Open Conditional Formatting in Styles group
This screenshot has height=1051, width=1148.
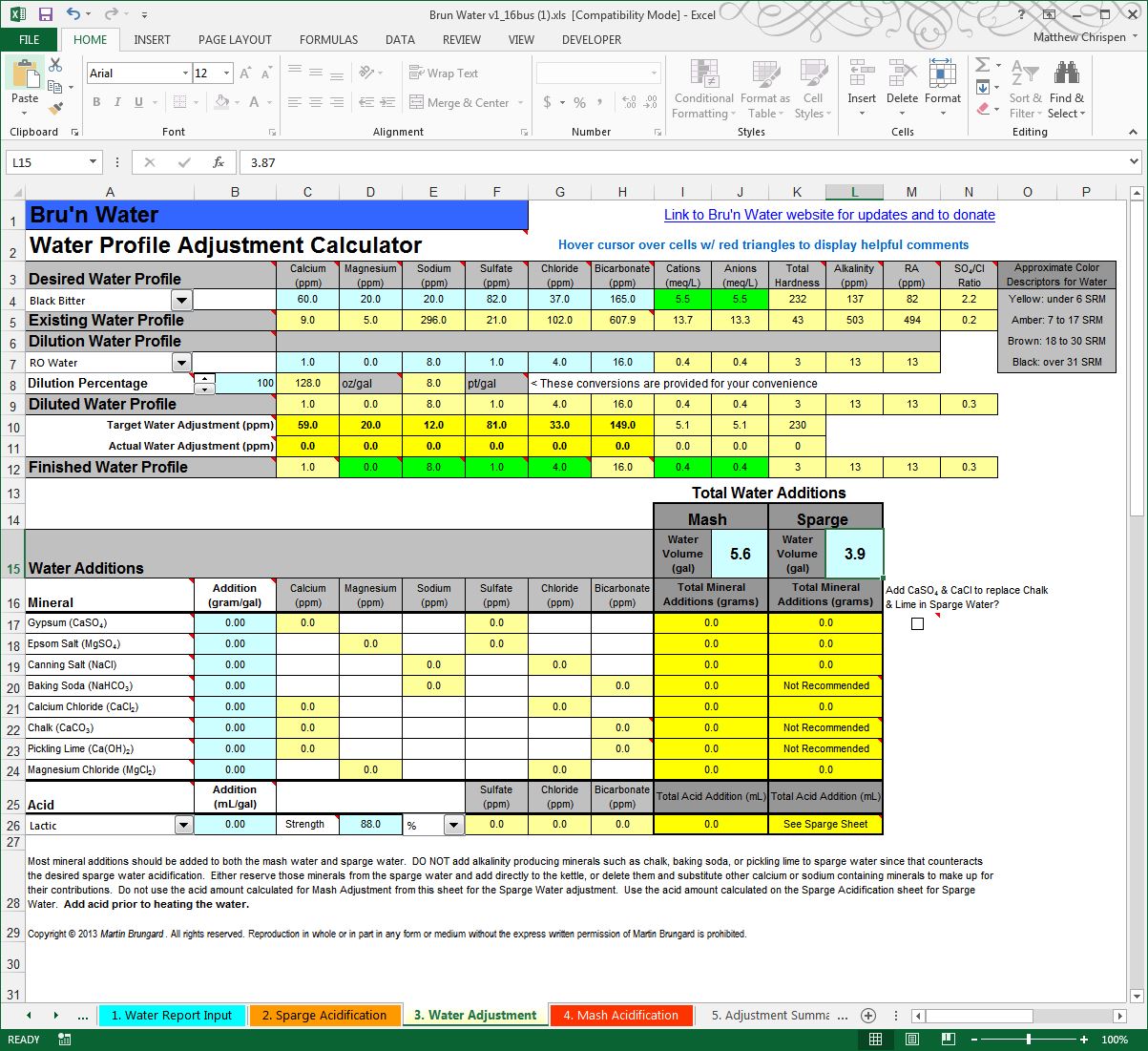[x=703, y=89]
